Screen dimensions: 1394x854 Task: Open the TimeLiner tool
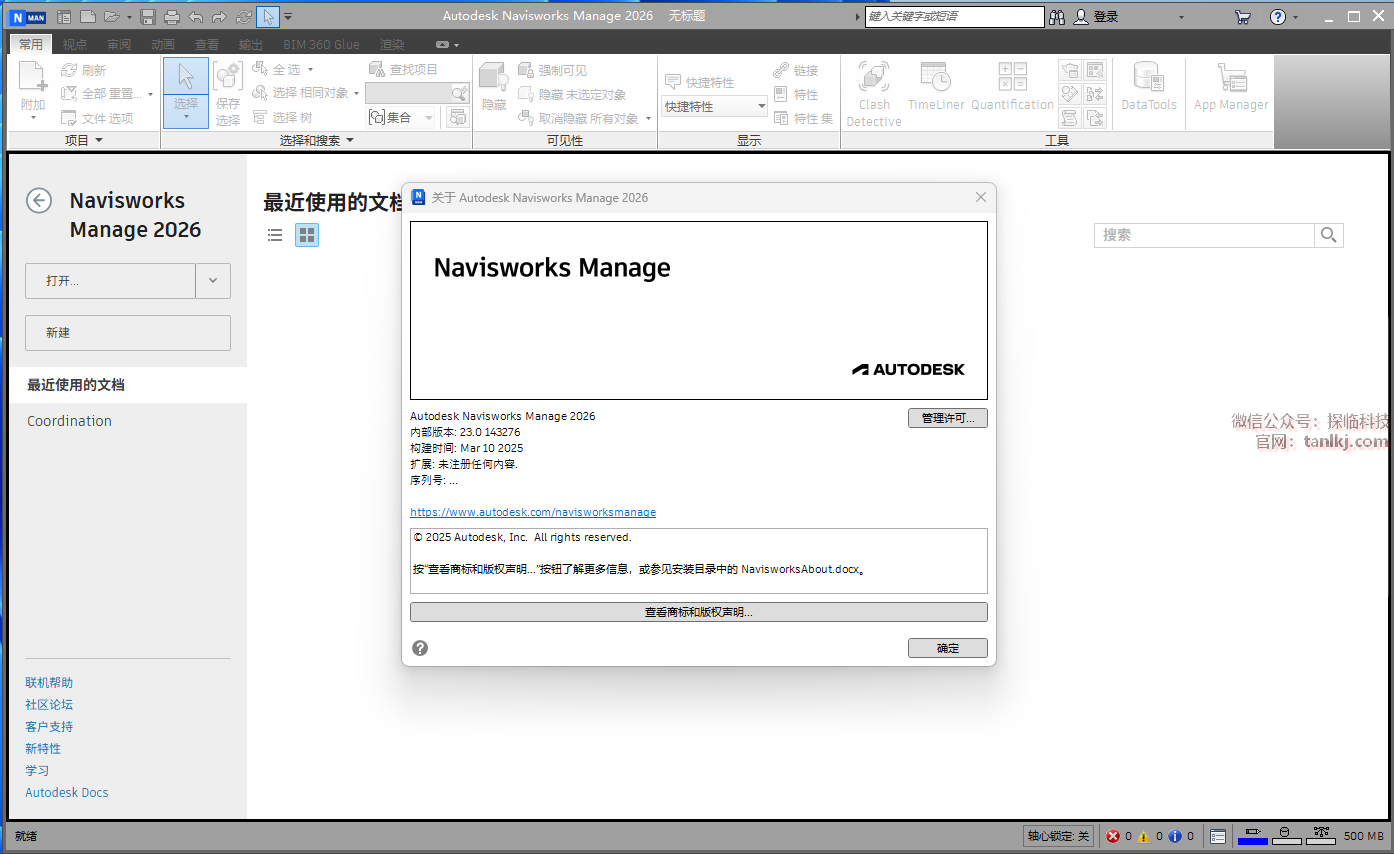[x=936, y=87]
